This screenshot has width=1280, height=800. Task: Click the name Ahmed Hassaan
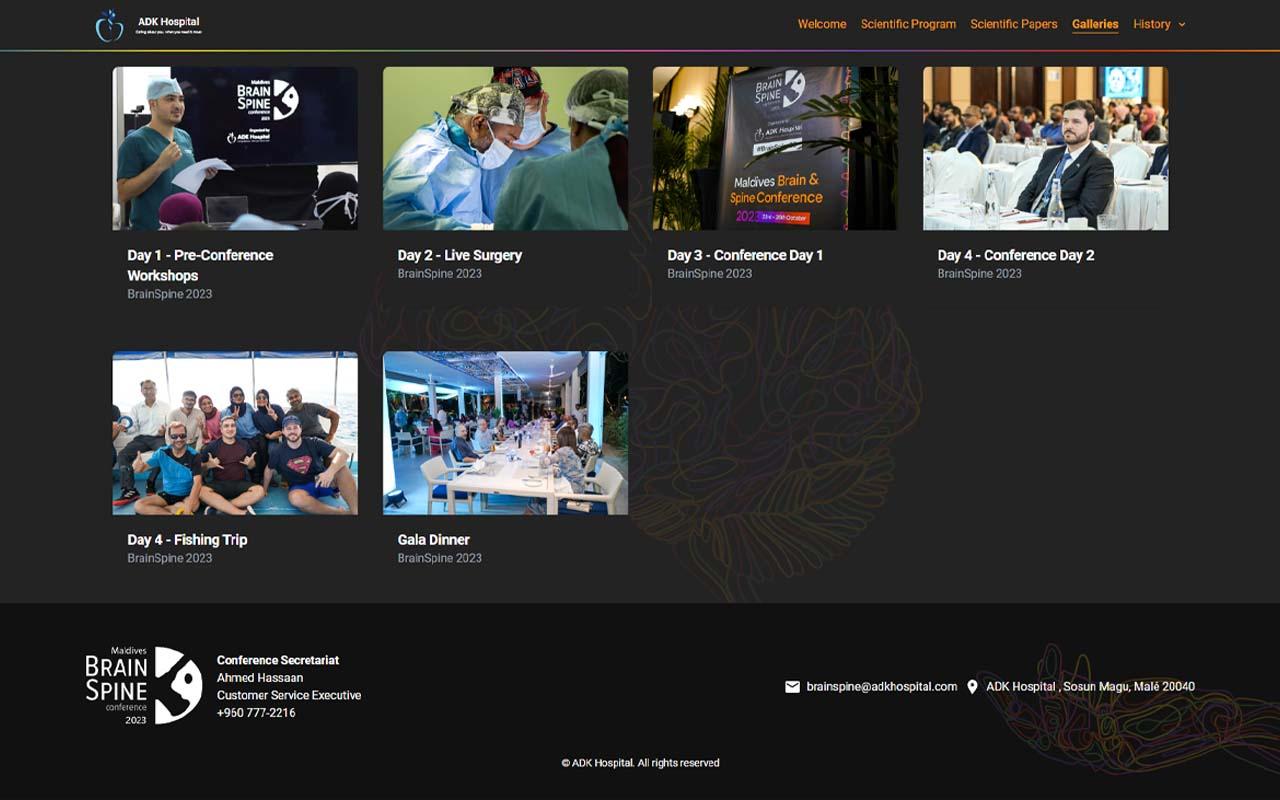point(260,678)
